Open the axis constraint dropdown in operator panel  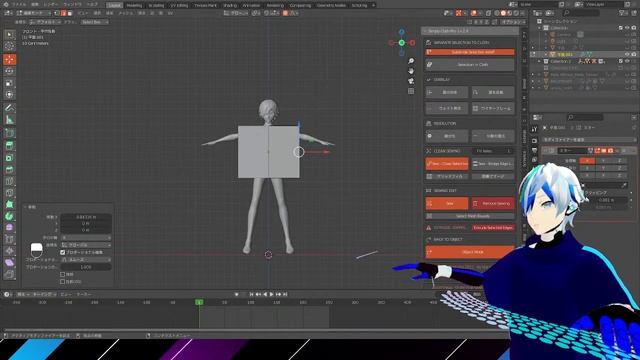[x=86, y=238]
